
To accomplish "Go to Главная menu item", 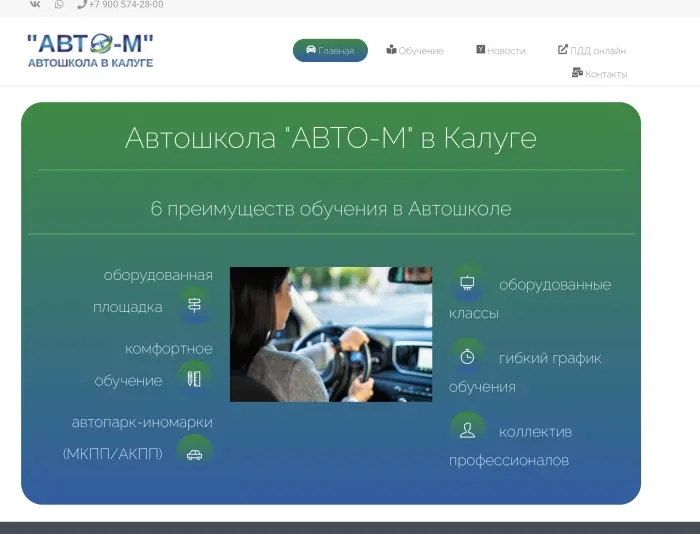I will (330, 50).
